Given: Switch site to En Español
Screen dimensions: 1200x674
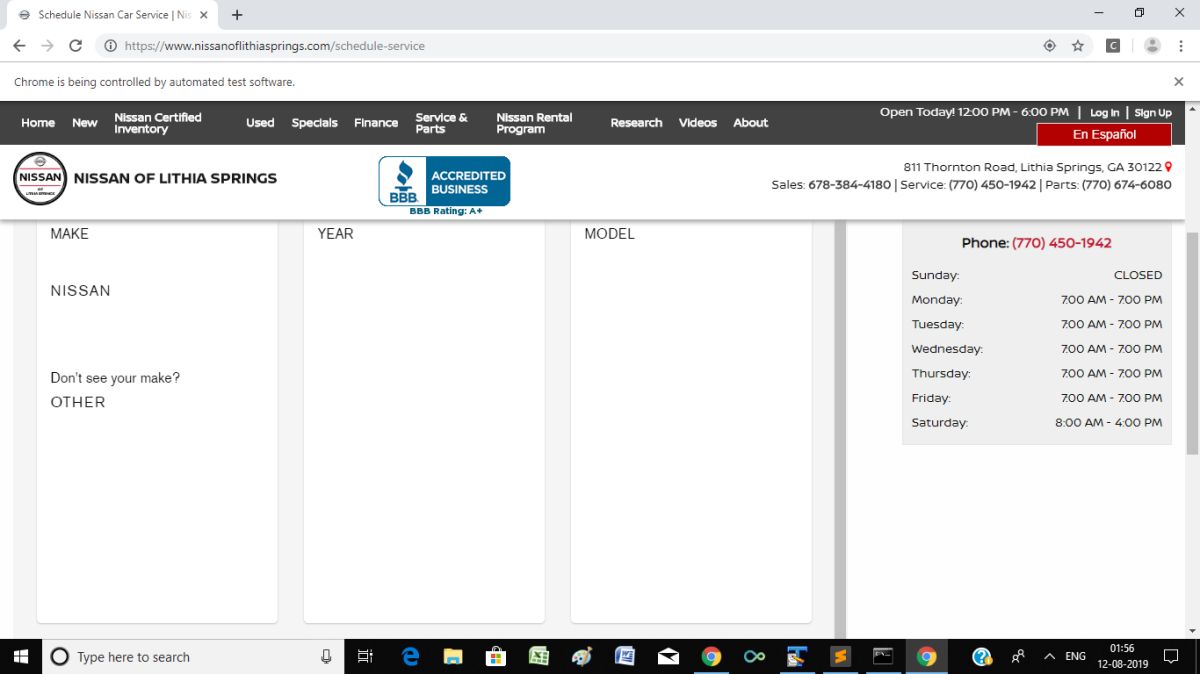Looking at the screenshot, I should [1104, 134].
